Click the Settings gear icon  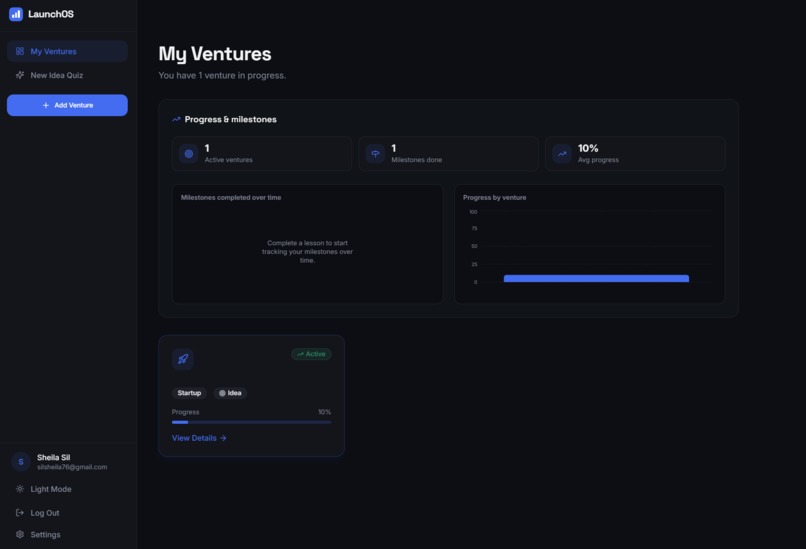(x=20, y=535)
